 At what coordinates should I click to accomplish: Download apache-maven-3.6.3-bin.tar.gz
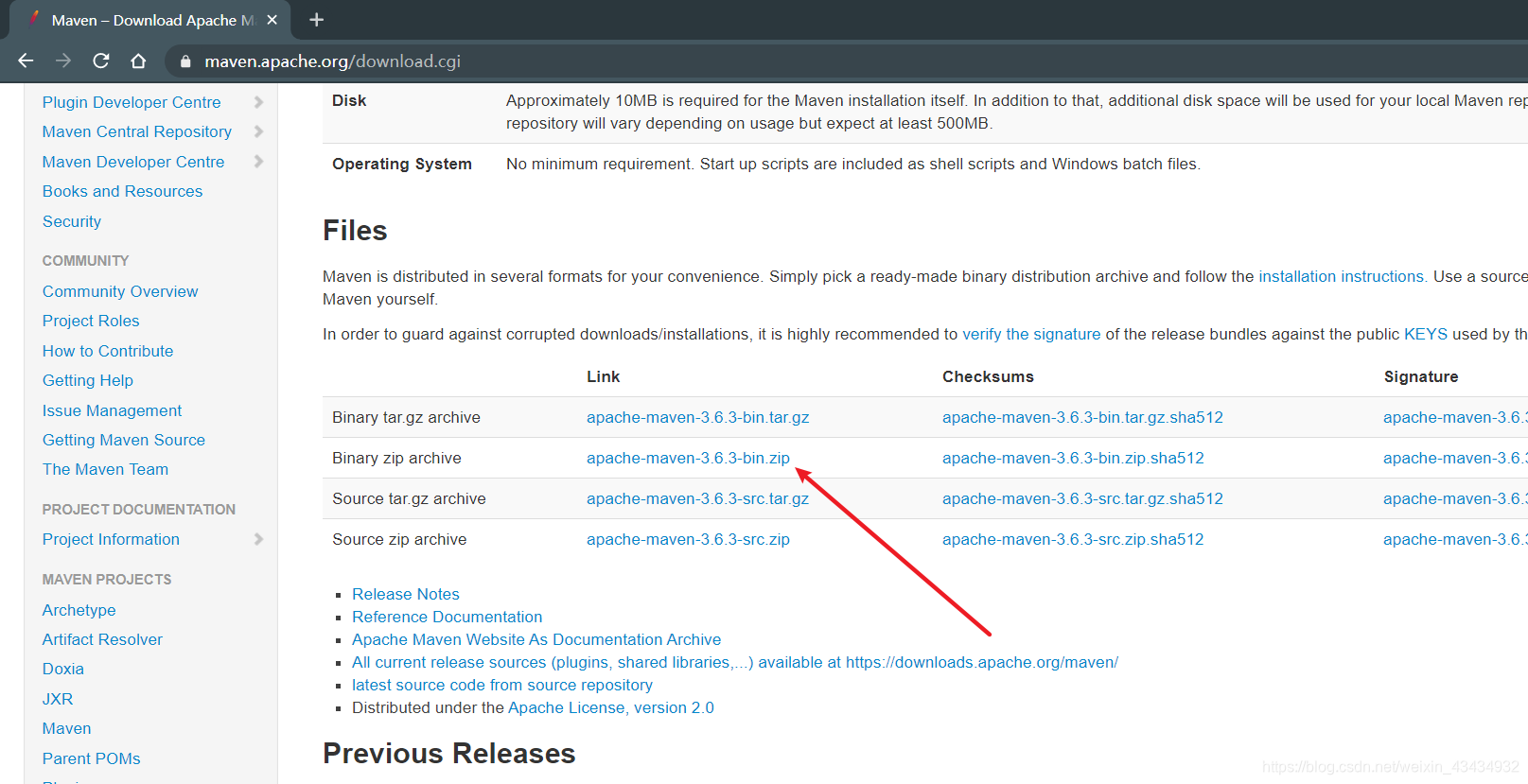(698, 417)
